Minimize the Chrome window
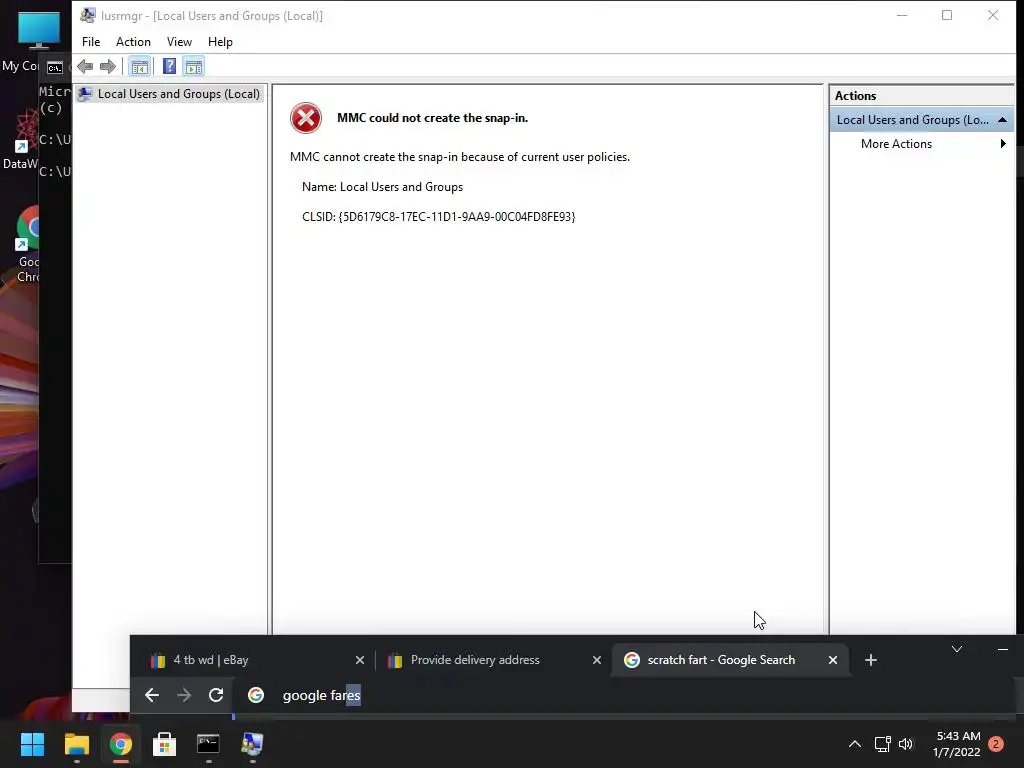This screenshot has height=768, width=1024. (1002, 649)
